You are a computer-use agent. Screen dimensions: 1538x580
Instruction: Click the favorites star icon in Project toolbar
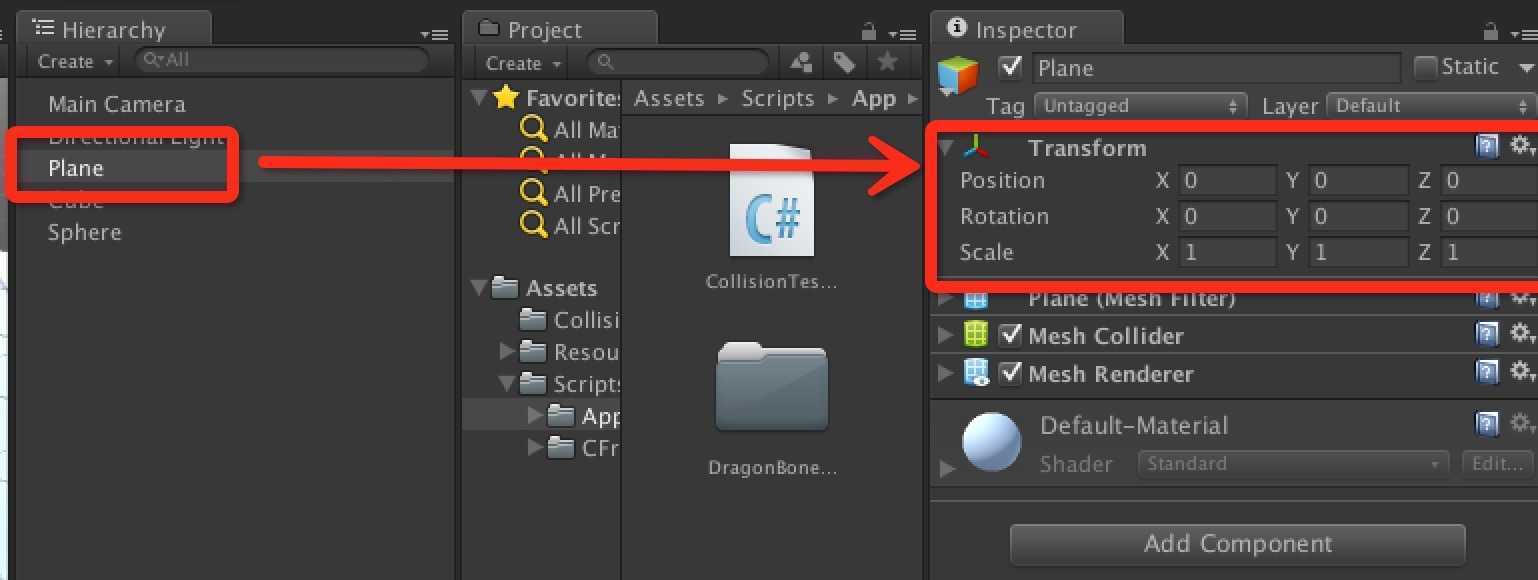(x=887, y=62)
